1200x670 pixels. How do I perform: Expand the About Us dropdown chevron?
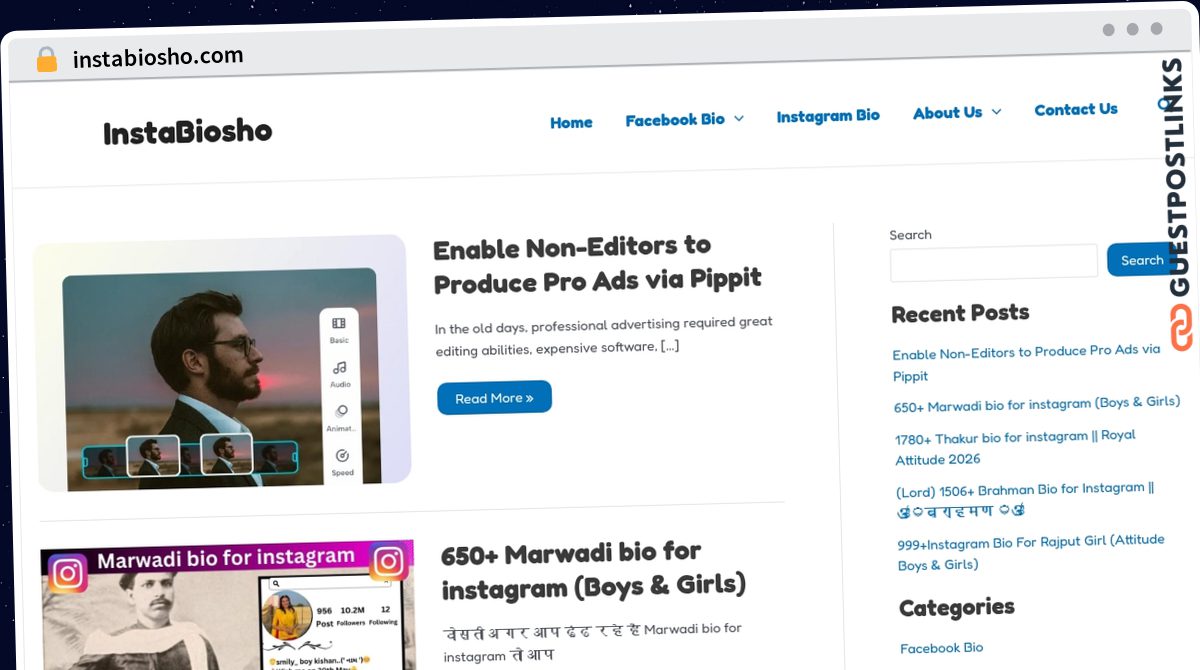[996, 112]
